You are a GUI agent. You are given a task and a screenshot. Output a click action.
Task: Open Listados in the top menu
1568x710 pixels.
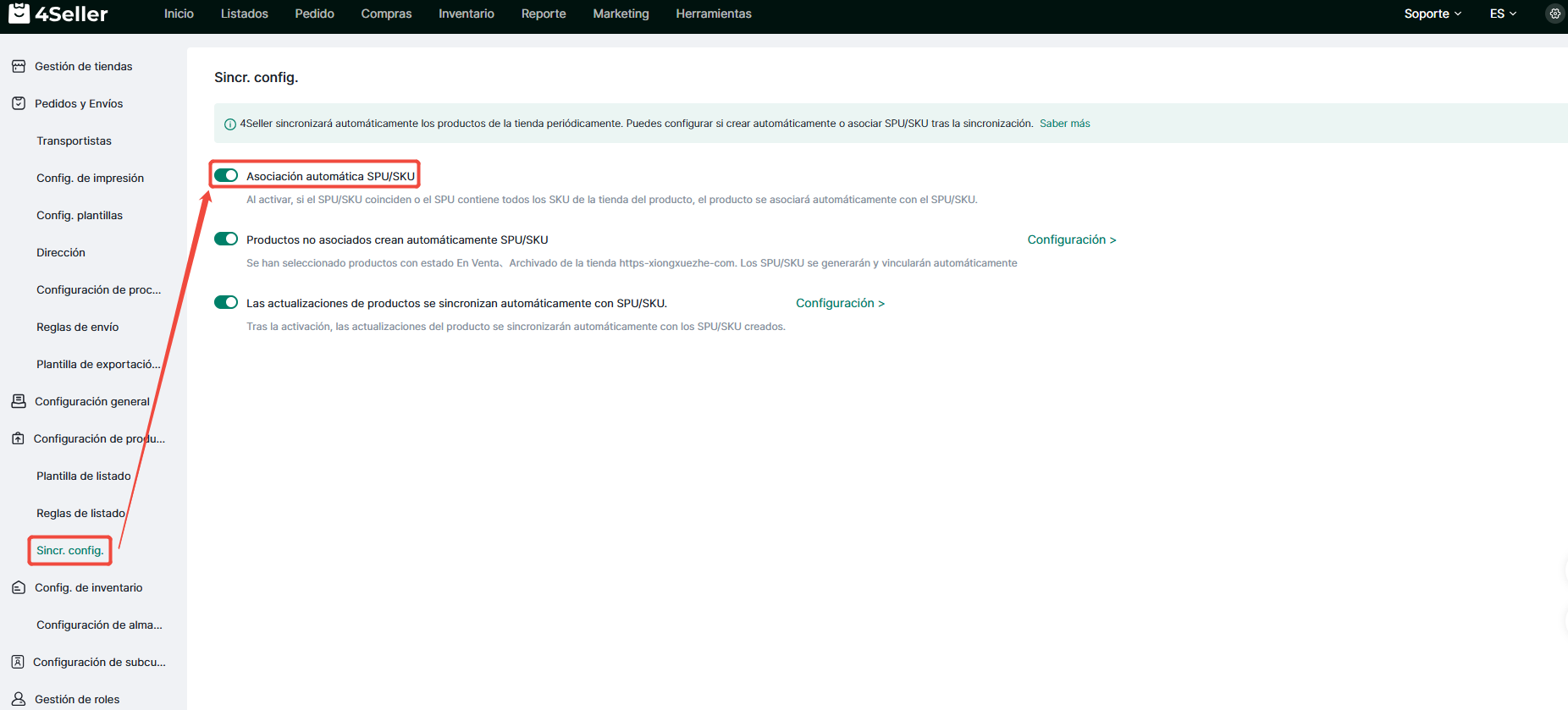(245, 14)
